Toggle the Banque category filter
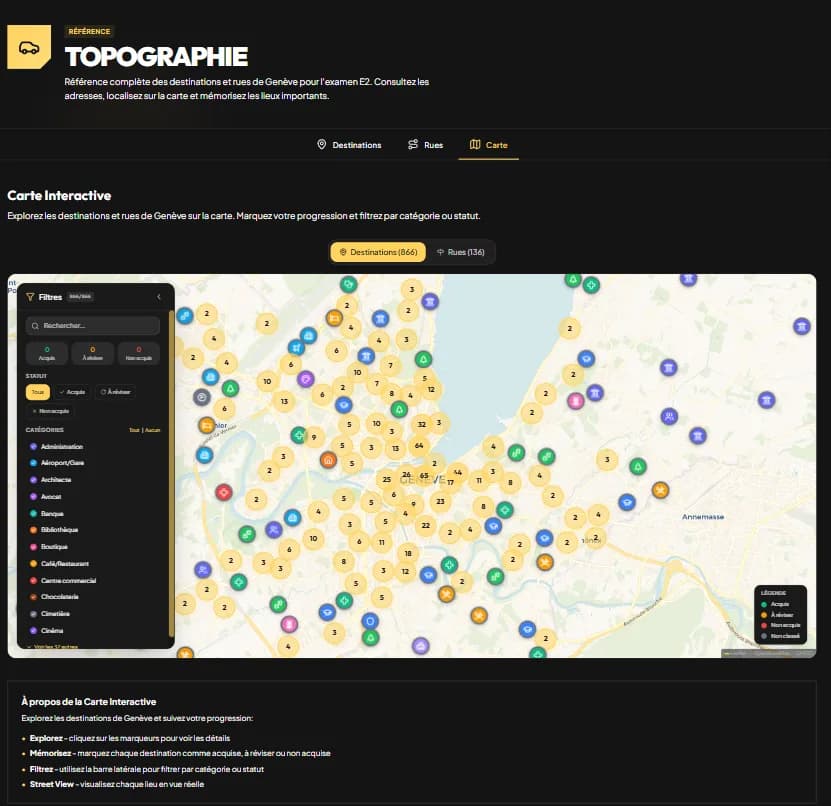The image size is (831, 806). (47, 513)
